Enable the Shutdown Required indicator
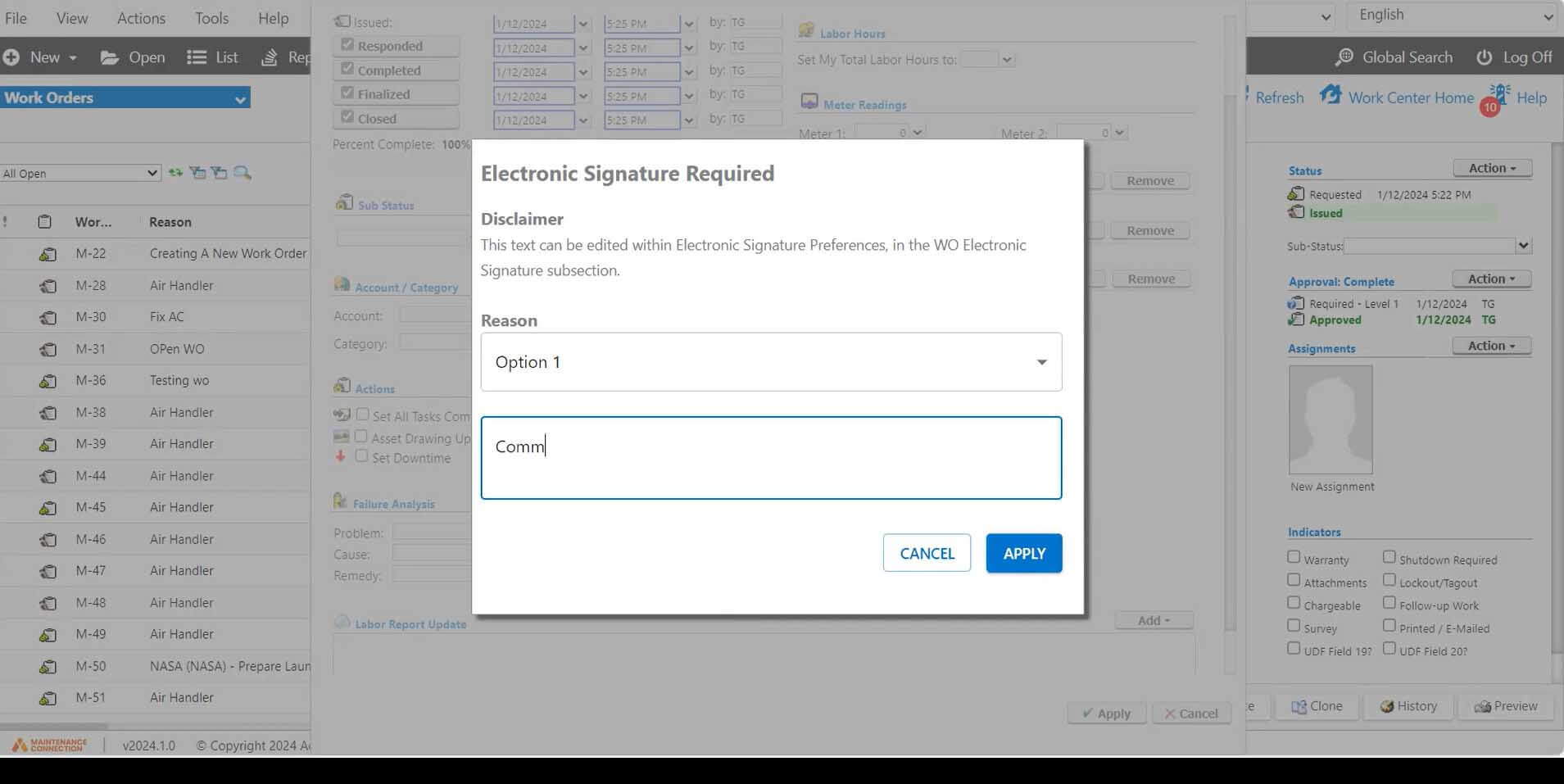Viewport: 1564px width, 784px height. [x=1389, y=556]
